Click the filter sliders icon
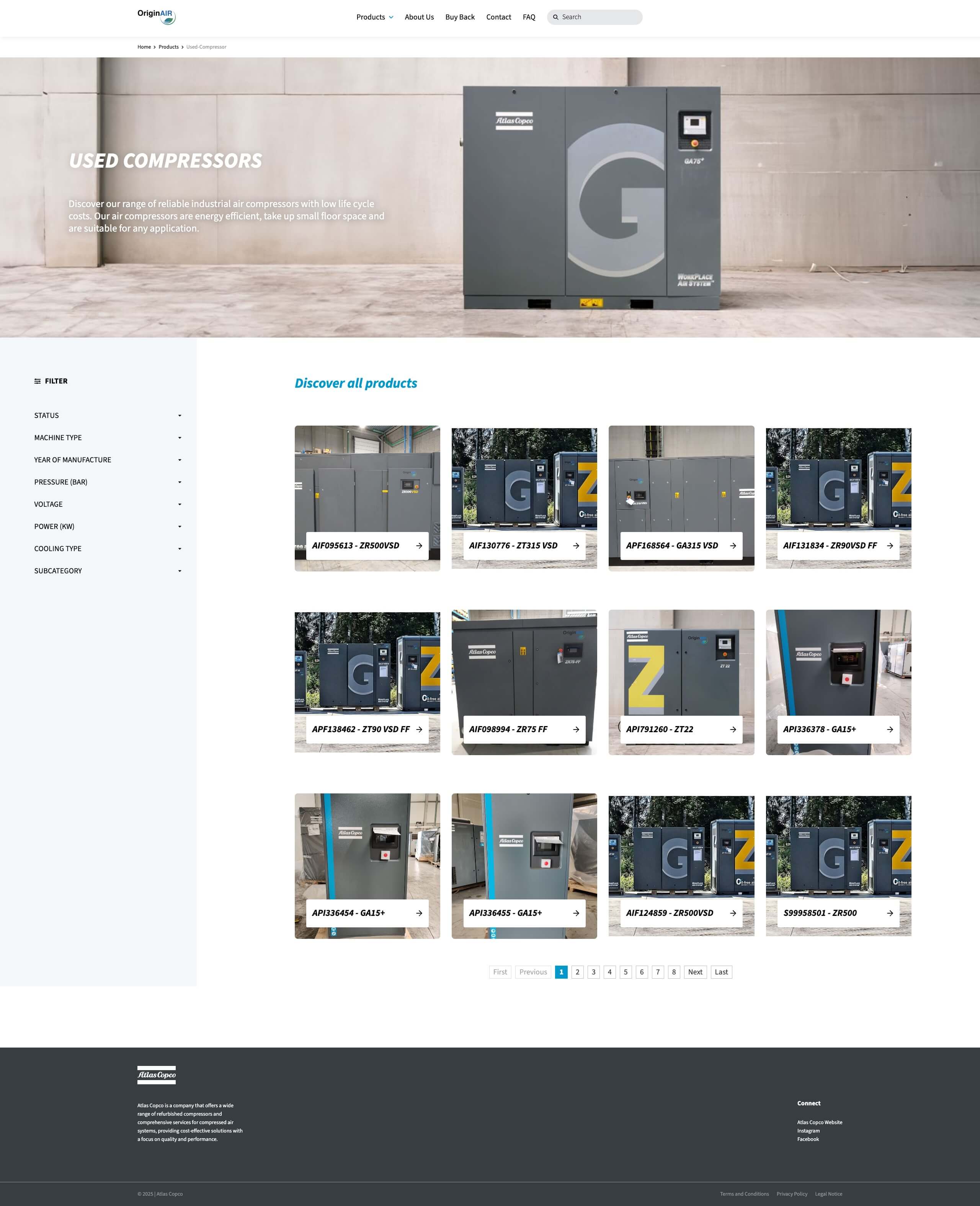Screen dimensions: 980x1206 tap(37, 382)
